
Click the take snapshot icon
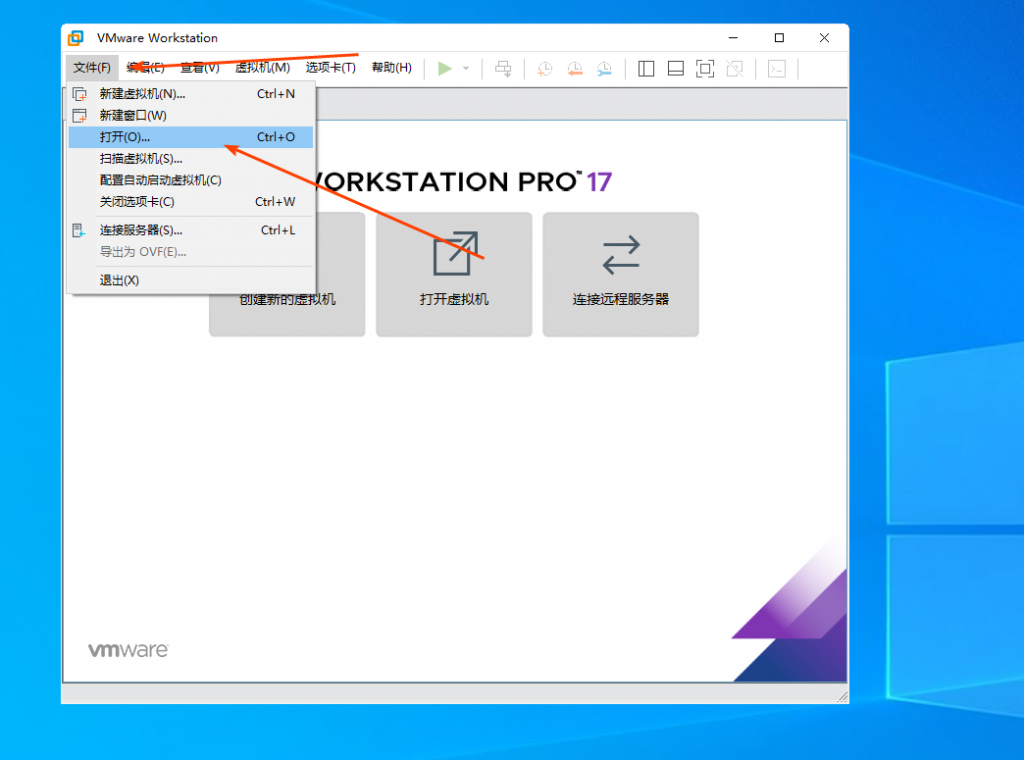coord(544,68)
